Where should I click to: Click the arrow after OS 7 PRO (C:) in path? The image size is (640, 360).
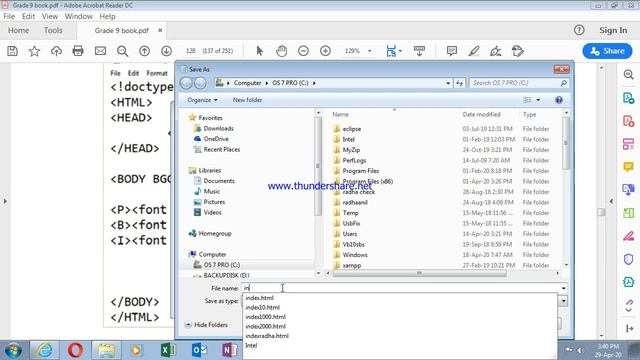pos(314,83)
